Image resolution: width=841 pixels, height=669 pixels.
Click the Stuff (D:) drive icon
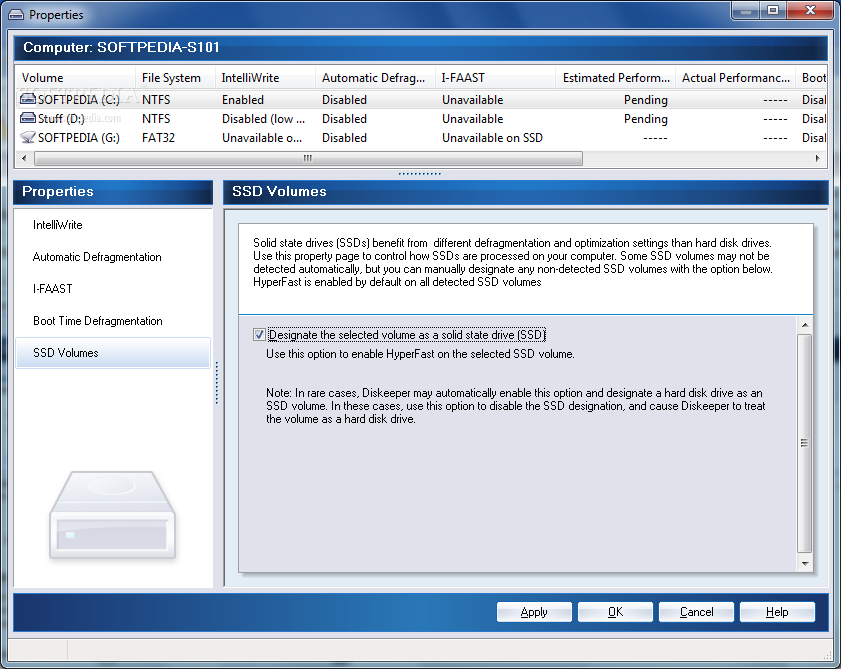point(28,118)
